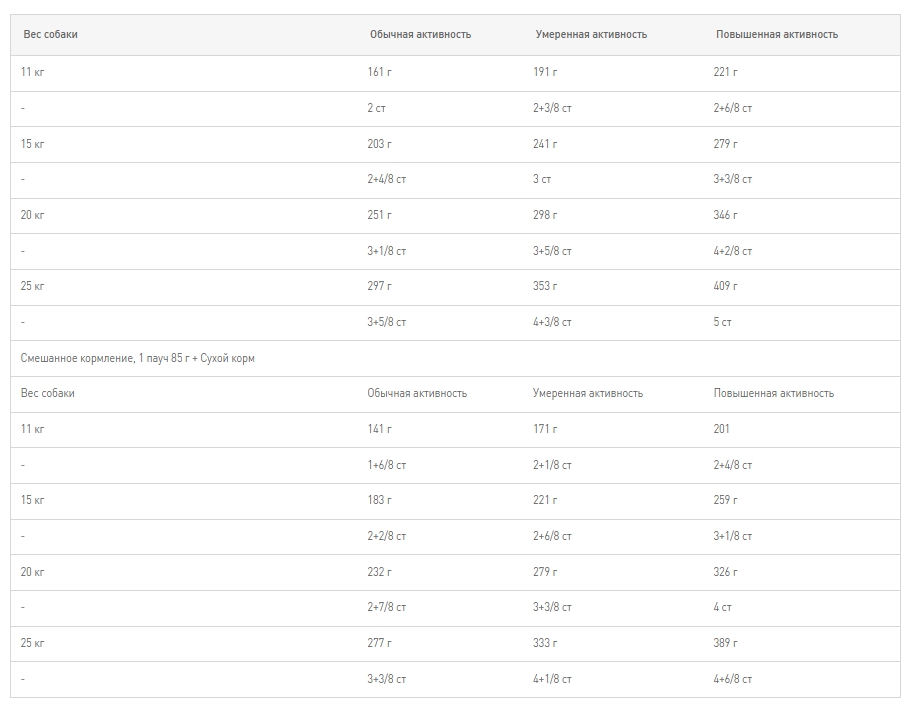Select the '251 г' cell
Screen dimensions: 917x714
379,215
